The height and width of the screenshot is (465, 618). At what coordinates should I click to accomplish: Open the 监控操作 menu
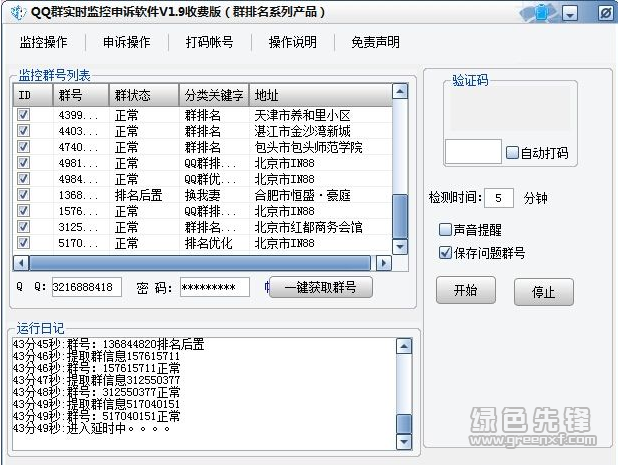pos(44,42)
